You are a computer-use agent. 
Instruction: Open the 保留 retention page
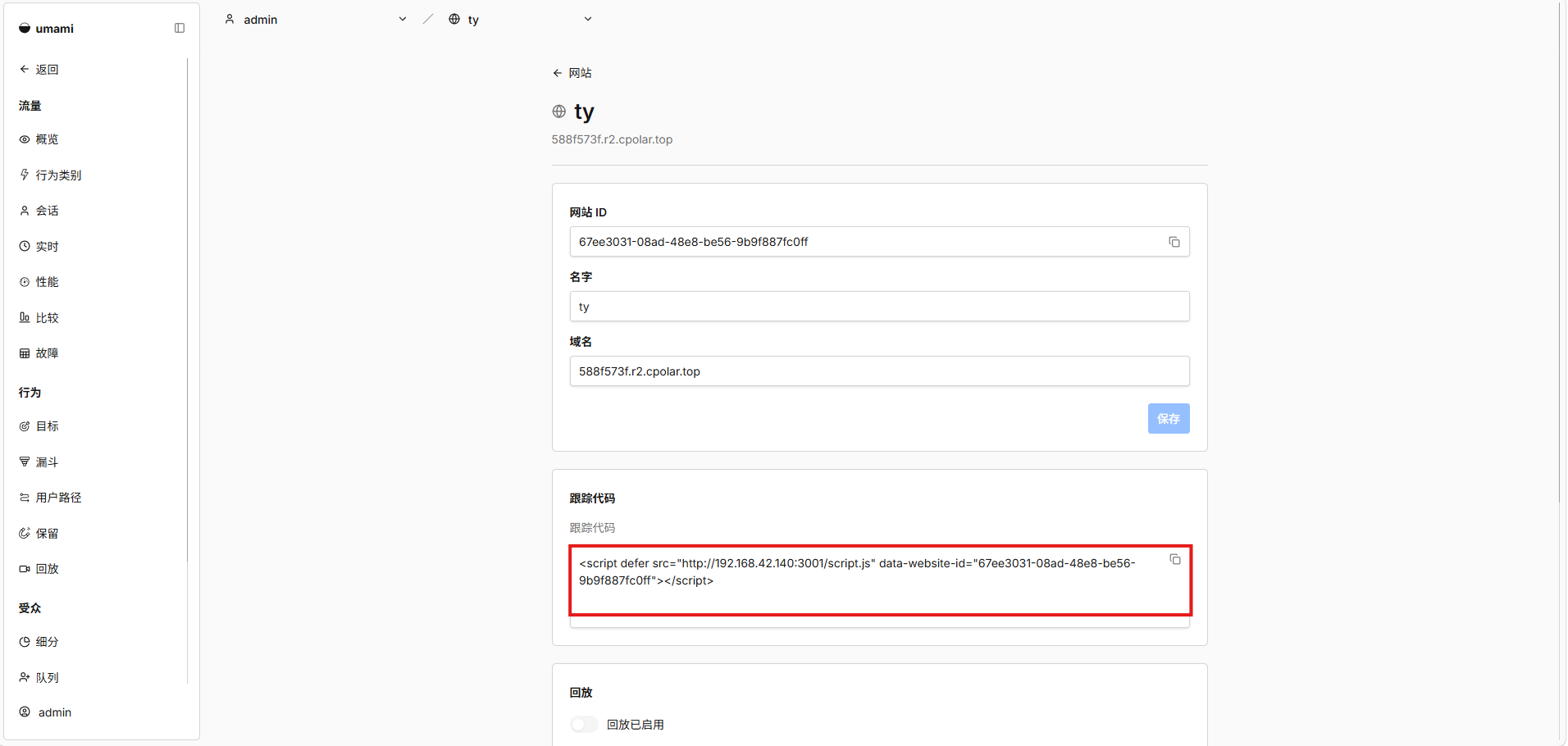pyautogui.click(x=39, y=534)
